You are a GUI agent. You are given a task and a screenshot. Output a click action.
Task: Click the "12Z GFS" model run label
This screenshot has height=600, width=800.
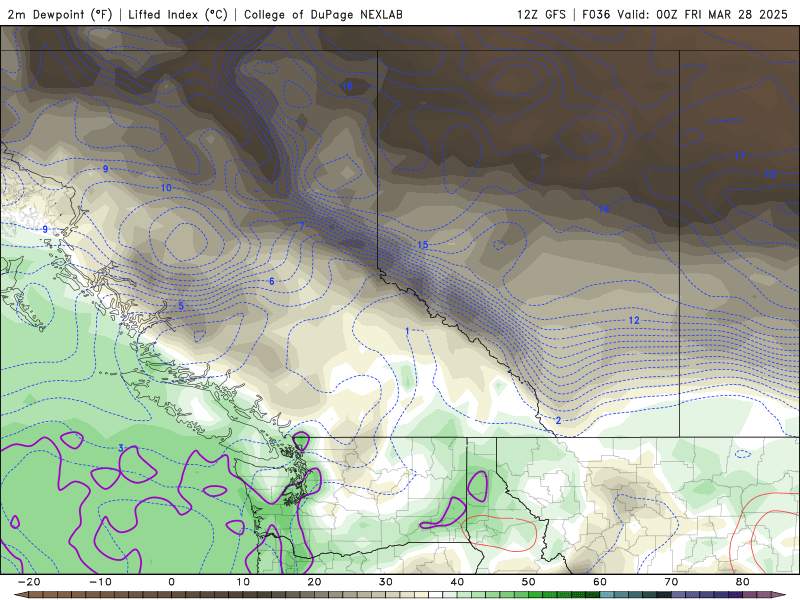(541, 14)
